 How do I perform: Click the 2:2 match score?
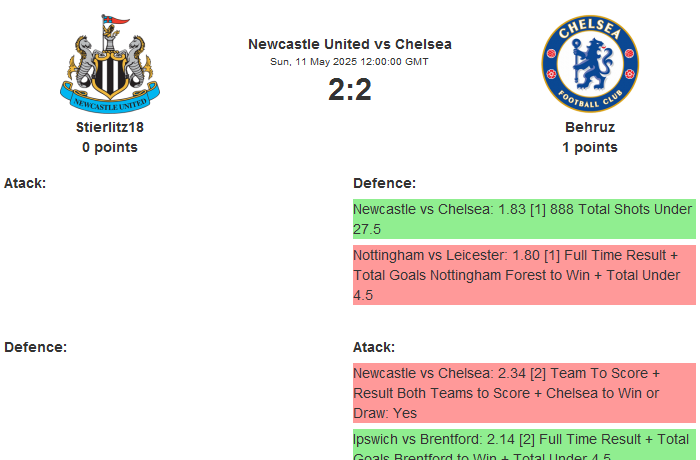coord(349,90)
